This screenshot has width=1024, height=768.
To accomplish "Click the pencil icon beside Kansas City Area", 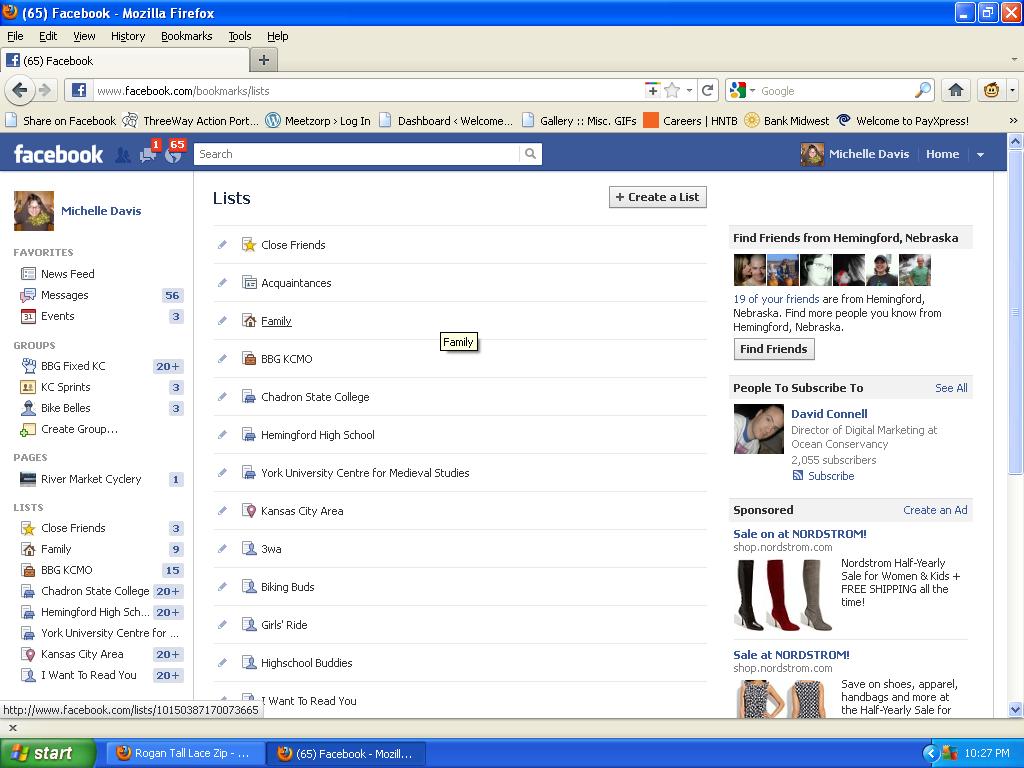I will coord(222,511).
